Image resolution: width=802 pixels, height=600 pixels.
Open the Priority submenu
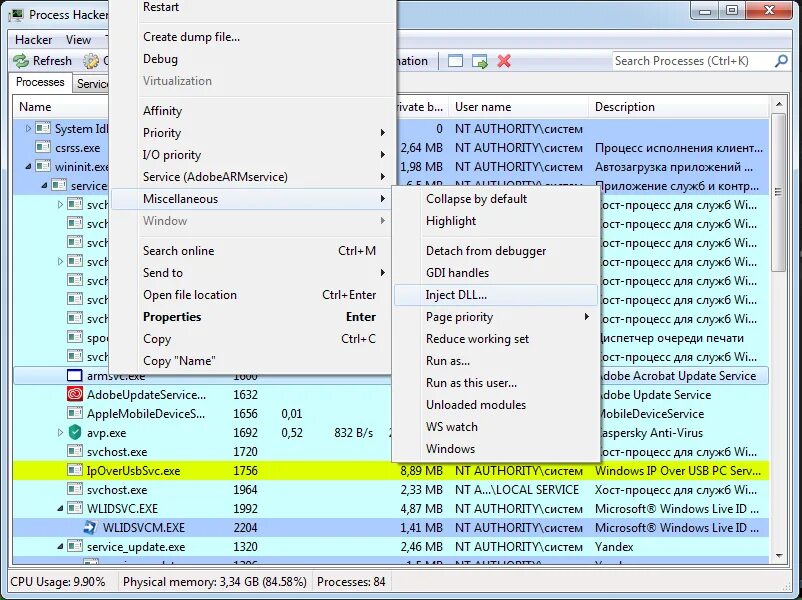click(253, 133)
